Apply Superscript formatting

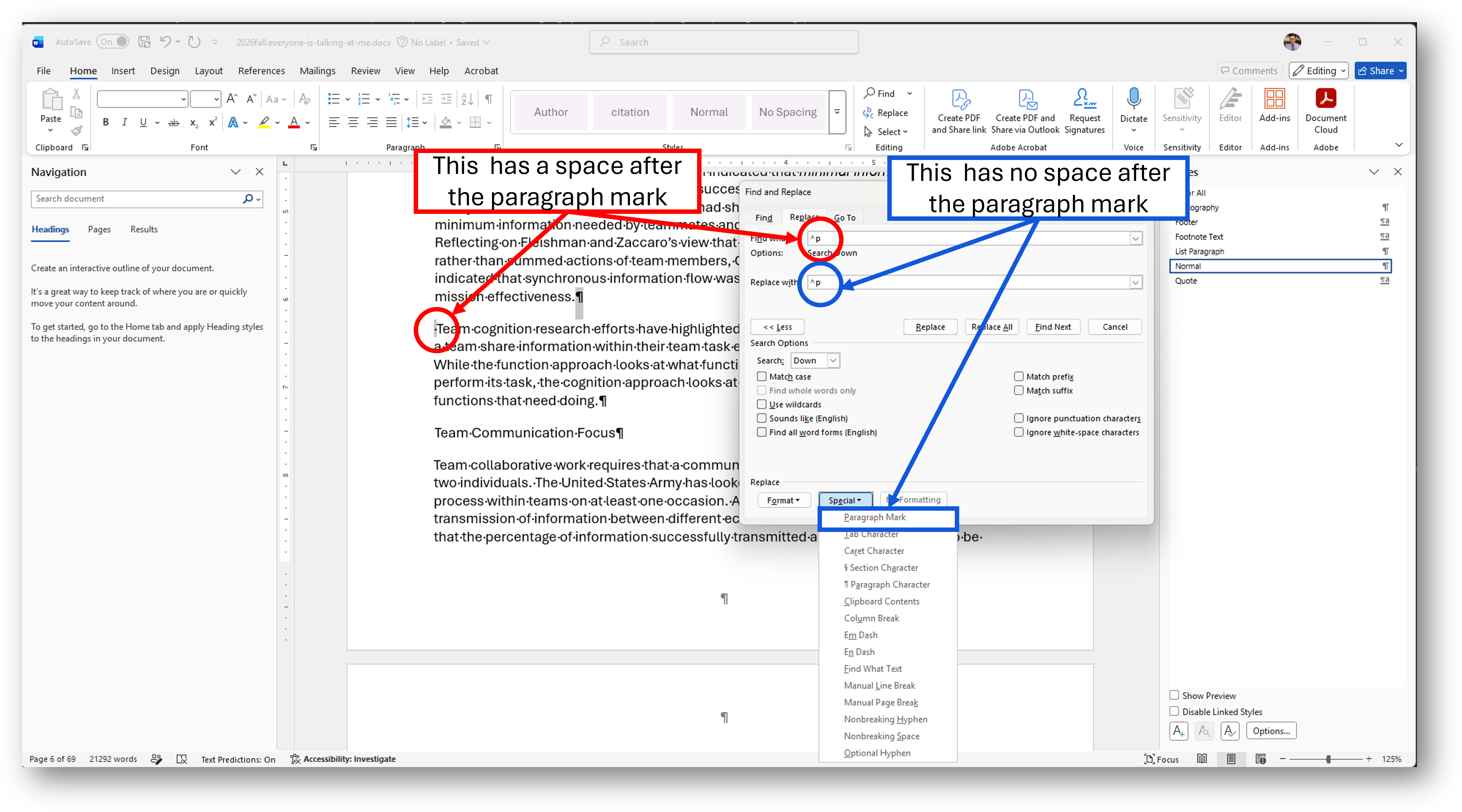213,123
